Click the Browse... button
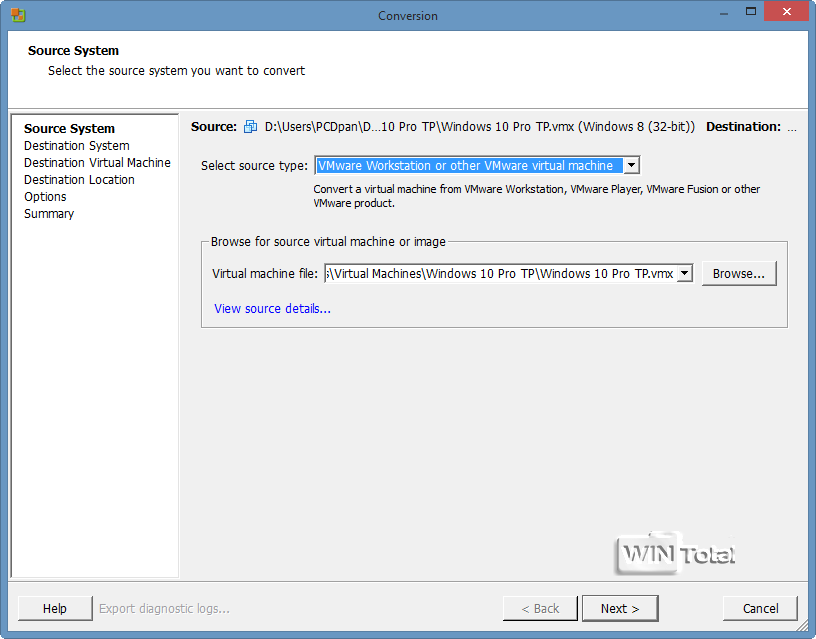This screenshot has width=816, height=639. tap(739, 274)
